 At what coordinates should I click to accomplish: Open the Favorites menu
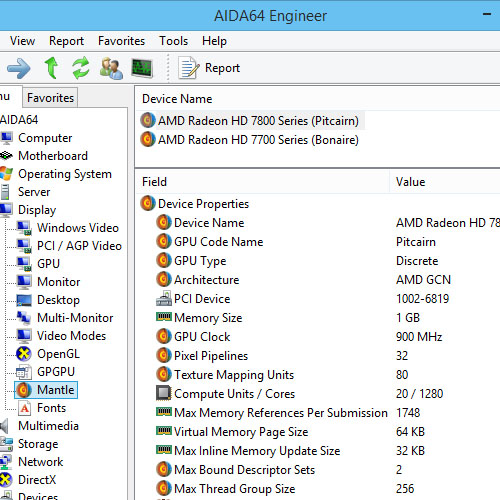[x=121, y=41]
